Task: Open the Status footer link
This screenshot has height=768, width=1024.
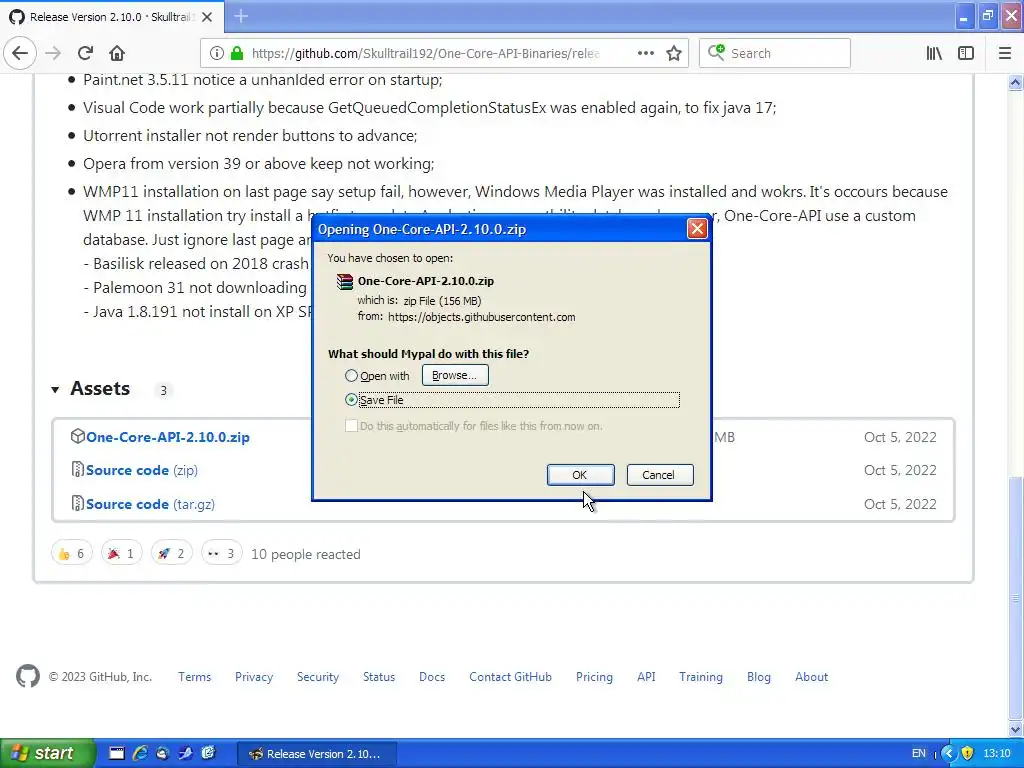Action: point(379,677)
